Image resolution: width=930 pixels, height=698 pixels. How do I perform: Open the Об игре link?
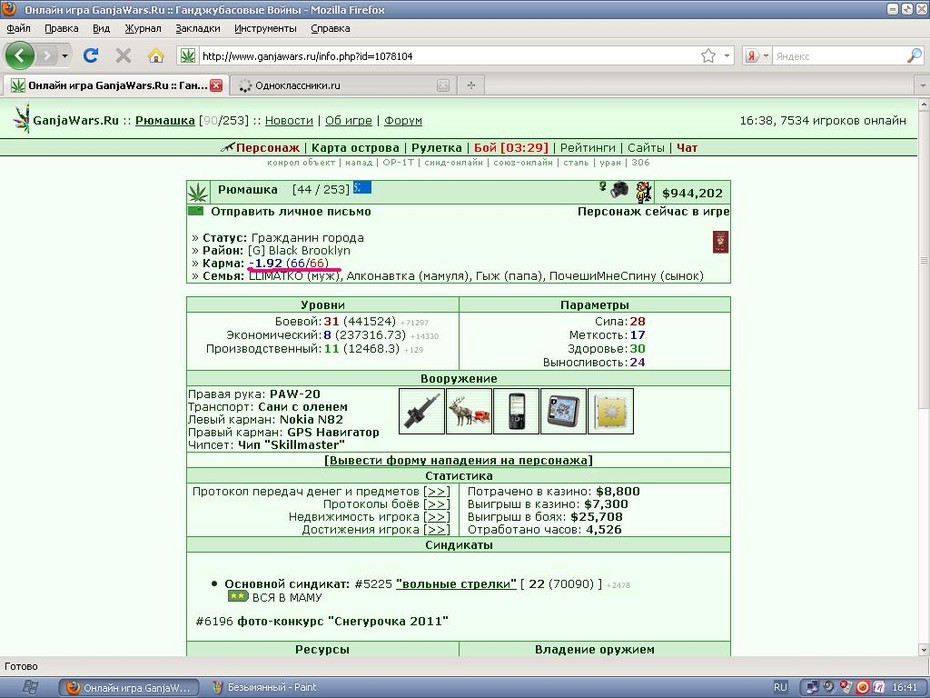point(348,120)
